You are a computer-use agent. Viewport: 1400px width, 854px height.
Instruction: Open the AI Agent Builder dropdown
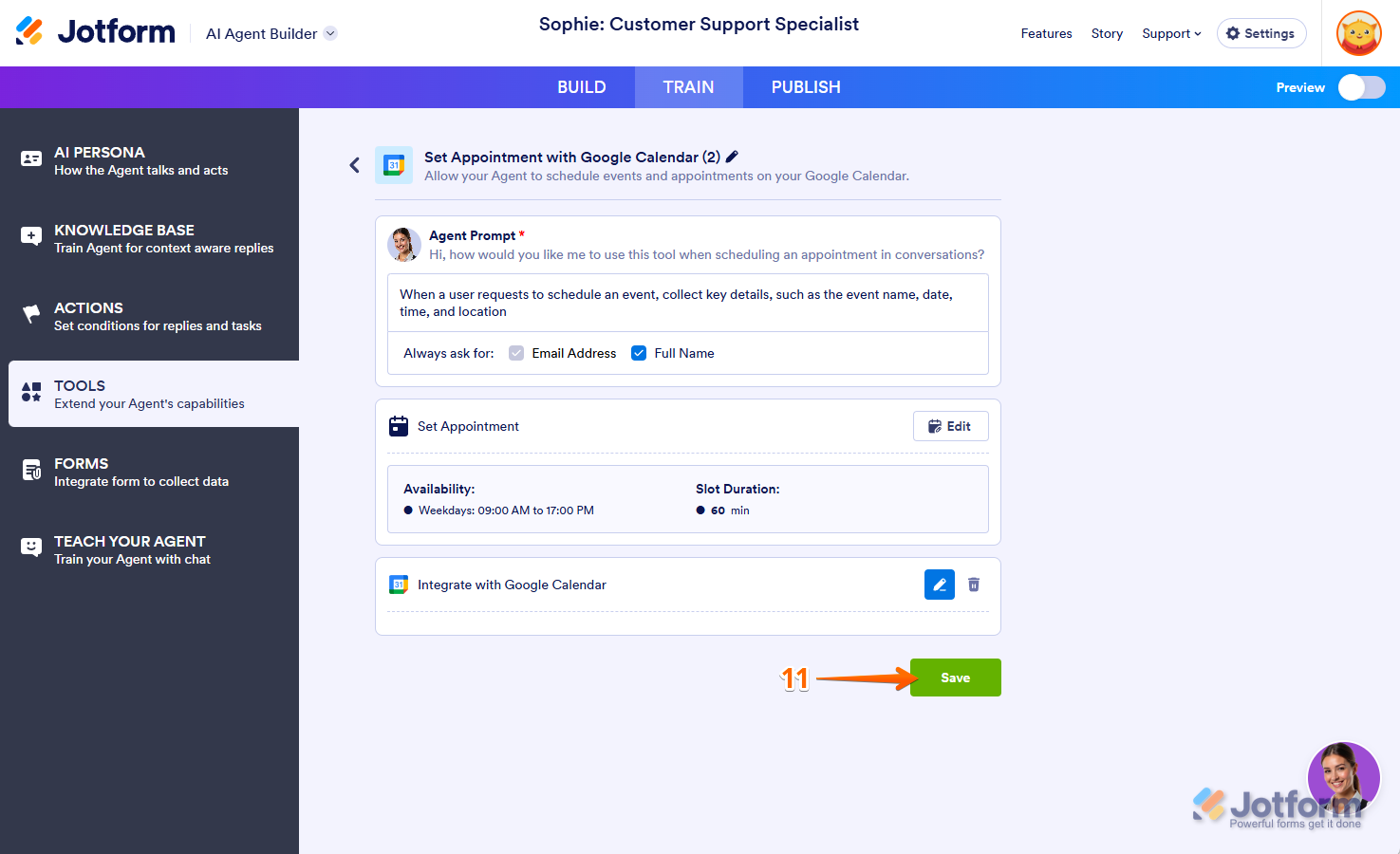271,33
